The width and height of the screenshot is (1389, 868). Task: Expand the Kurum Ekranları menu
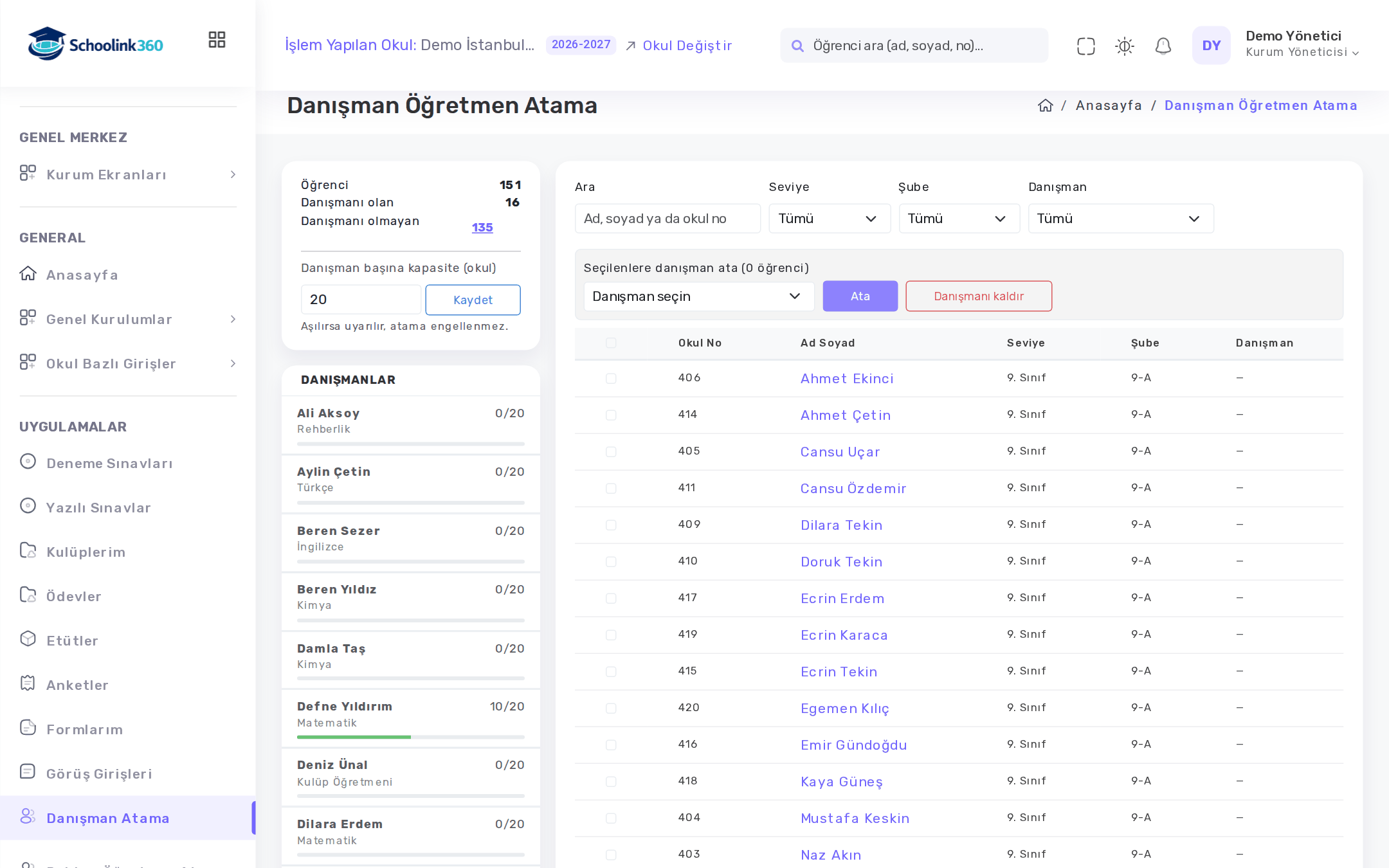click(128, 175)
